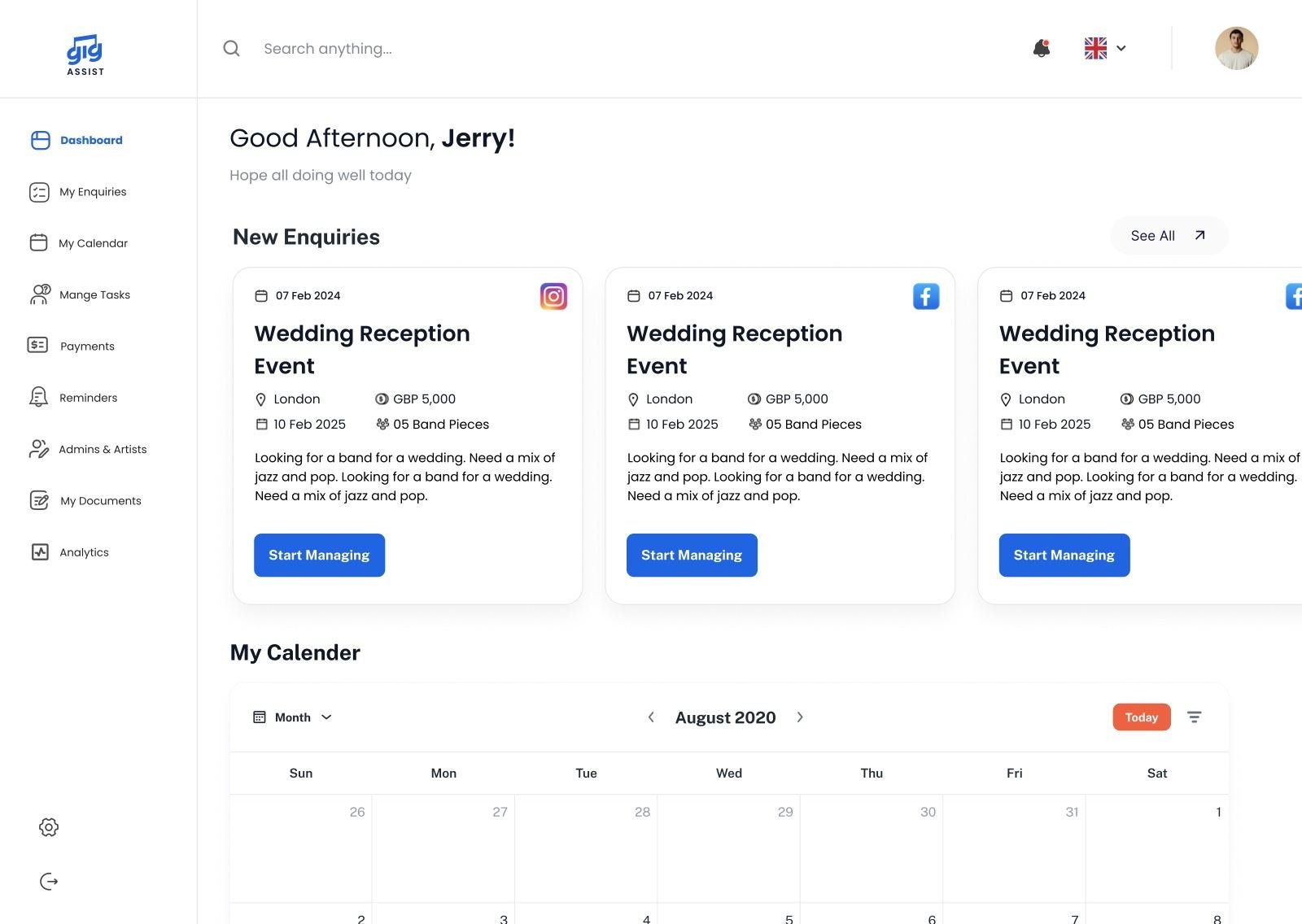The height and width of the screenshot is (924, 1302).
Task: Click the August 2020 calendar title
Action: [726, 717]
